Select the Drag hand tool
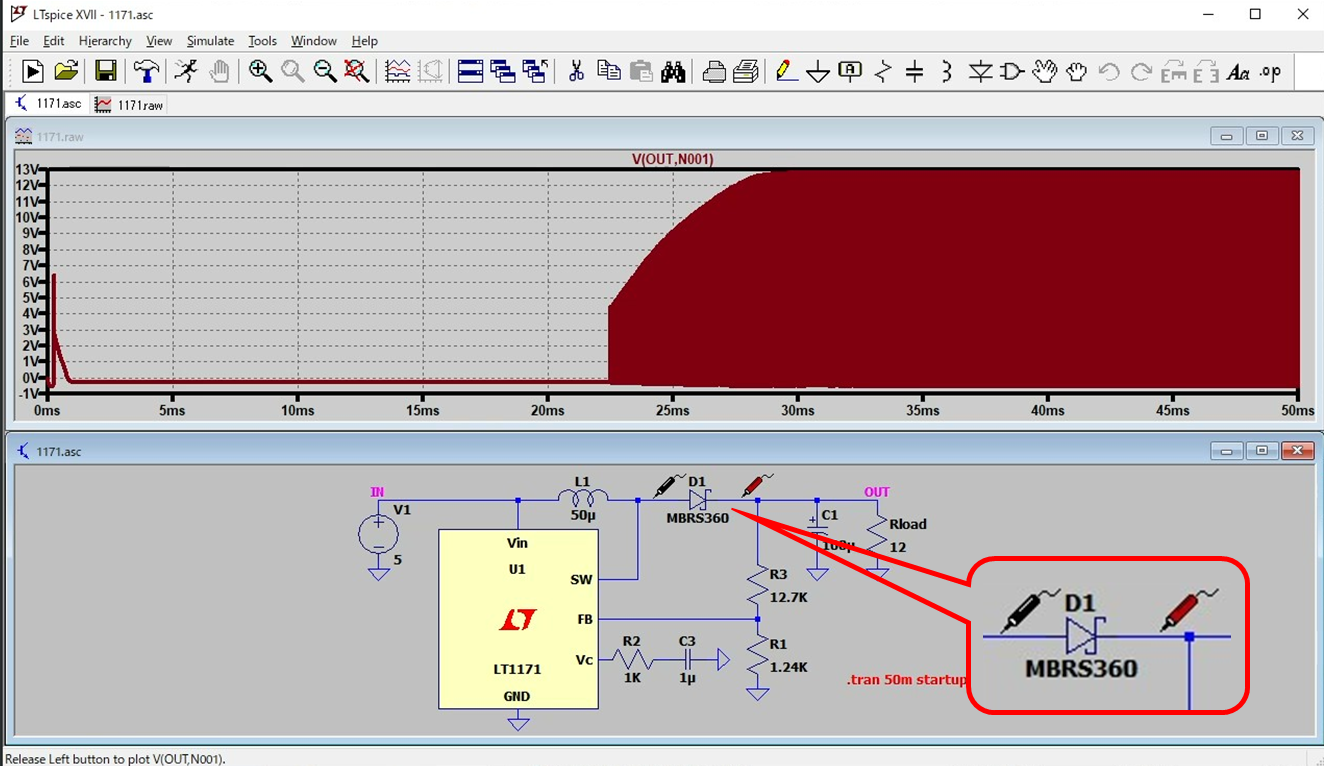This screenshot has width=1324, height=766. coord(1076,71)
